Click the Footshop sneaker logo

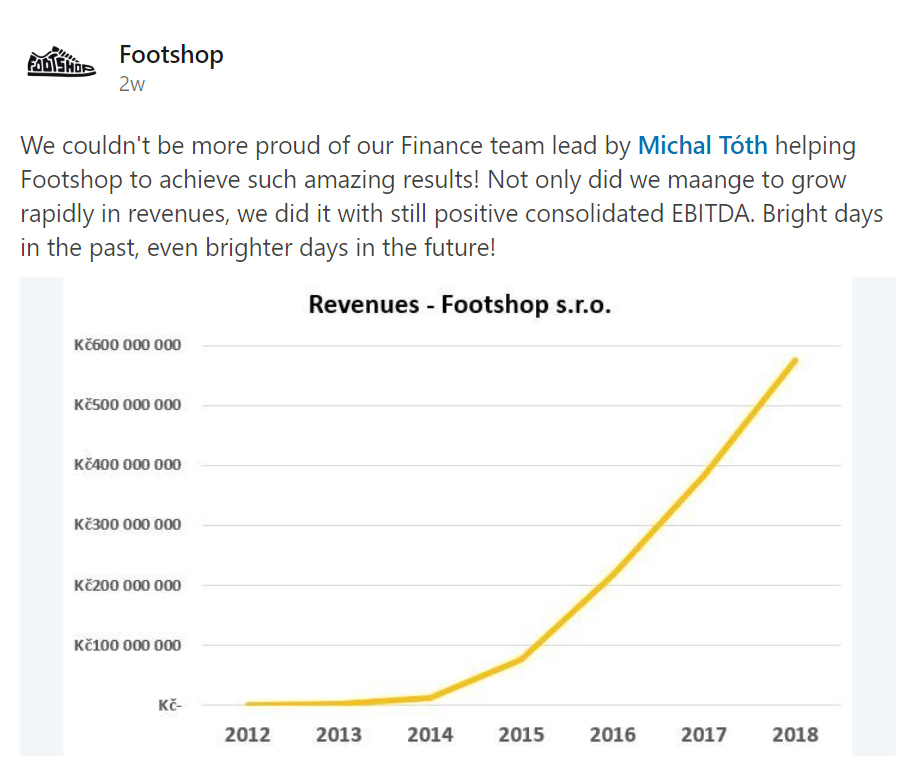click(60, 65)
